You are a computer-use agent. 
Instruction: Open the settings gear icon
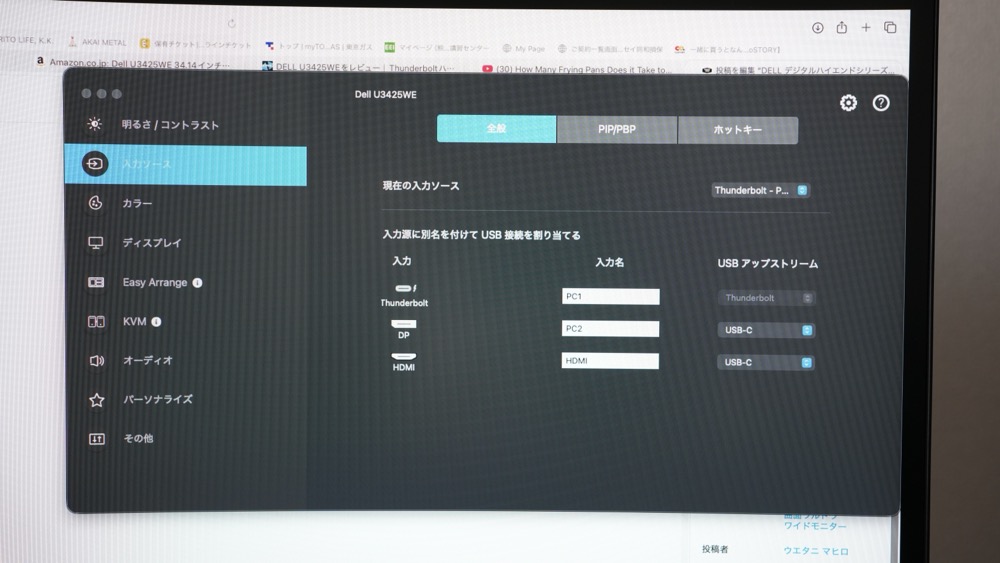point(848,103)
